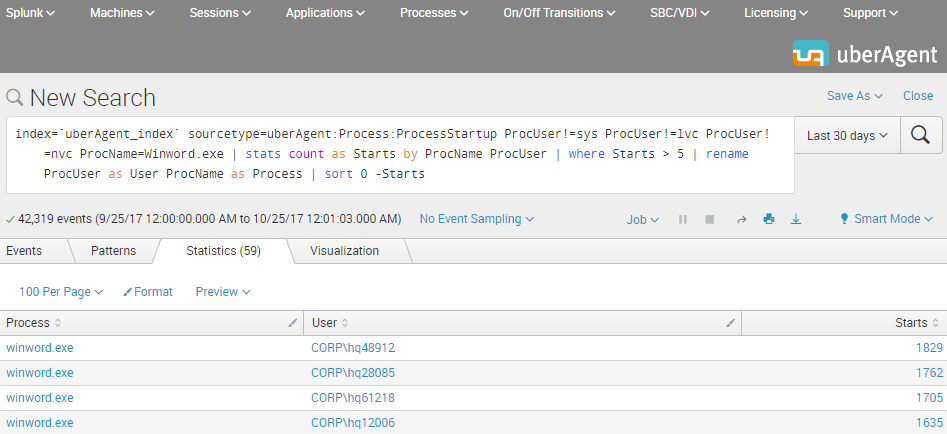Export results with the download icon
Image resolution: width=947 pixels, height=434 pixels.
point(796,219)
